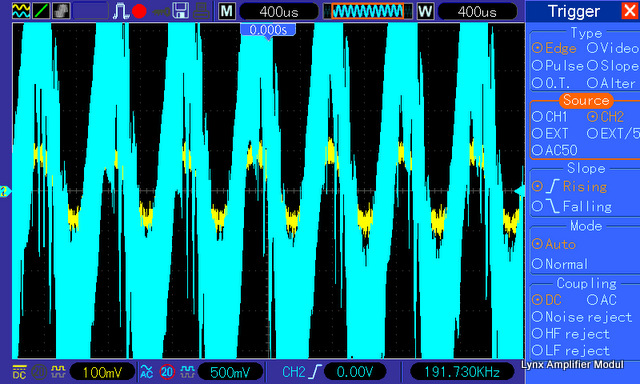The height and width of the screenshot is (384, 640).
Task: Select Normal trigger mode
Action: point(560,264)
